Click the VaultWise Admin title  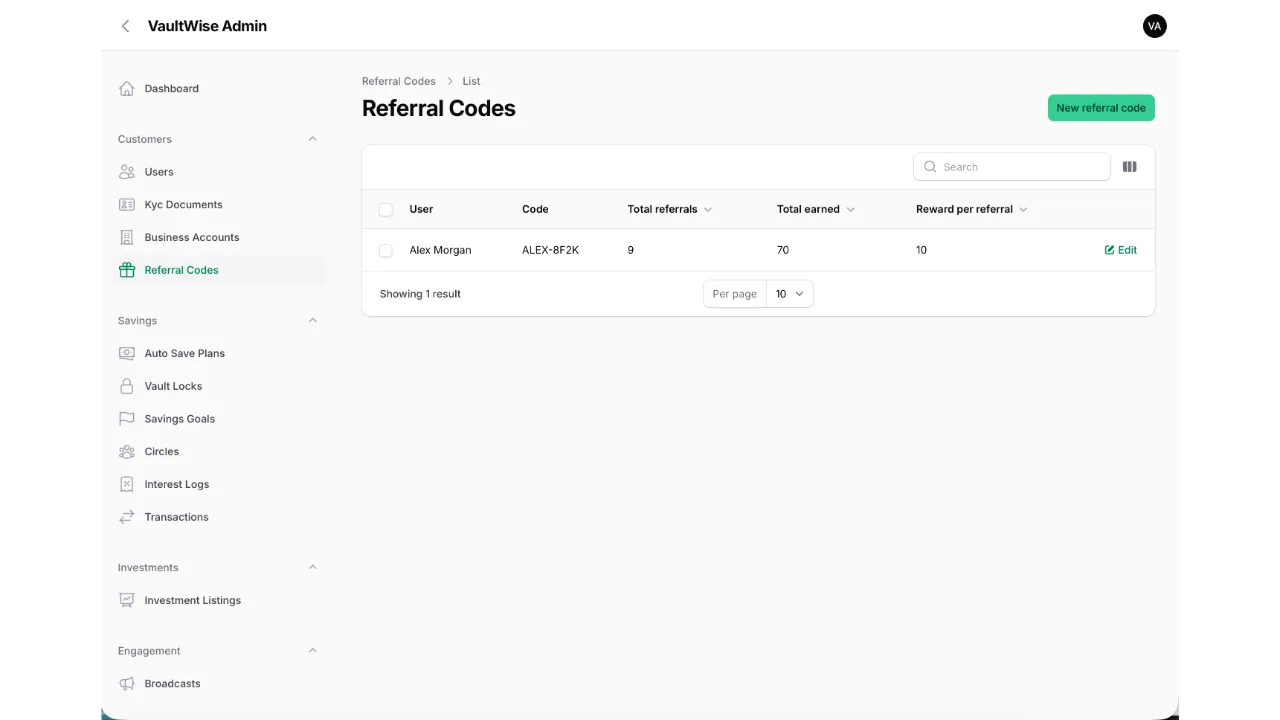[207, 26]
